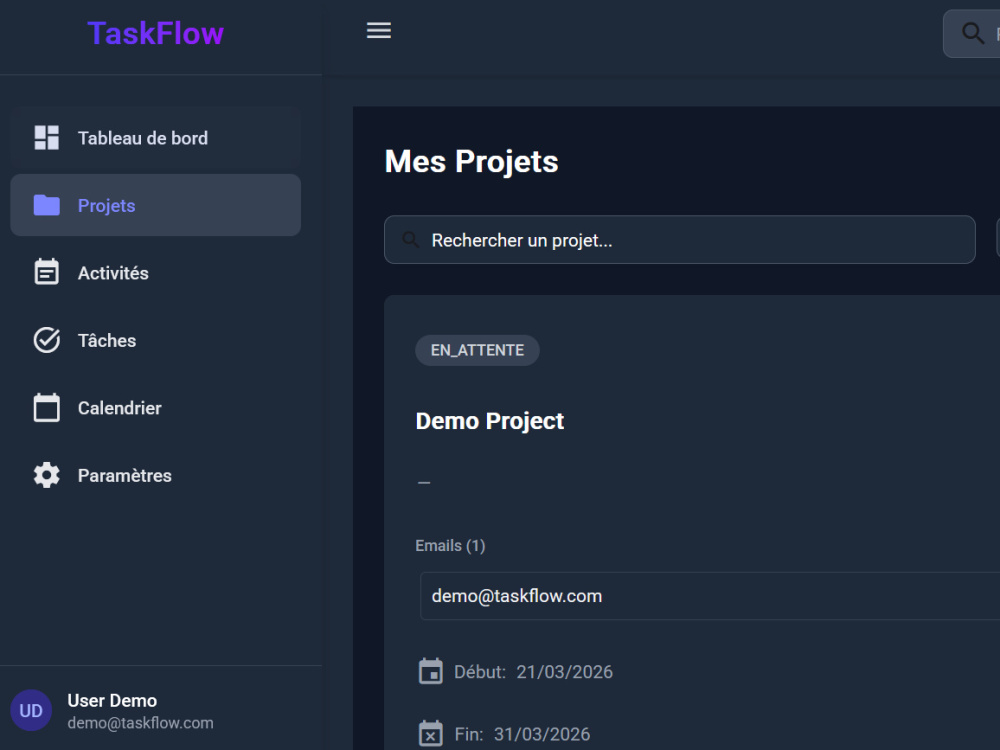Click the EN_ATTENTE status badge
Viewport: 1000px width, 750px height.
[x=477, y=350]
